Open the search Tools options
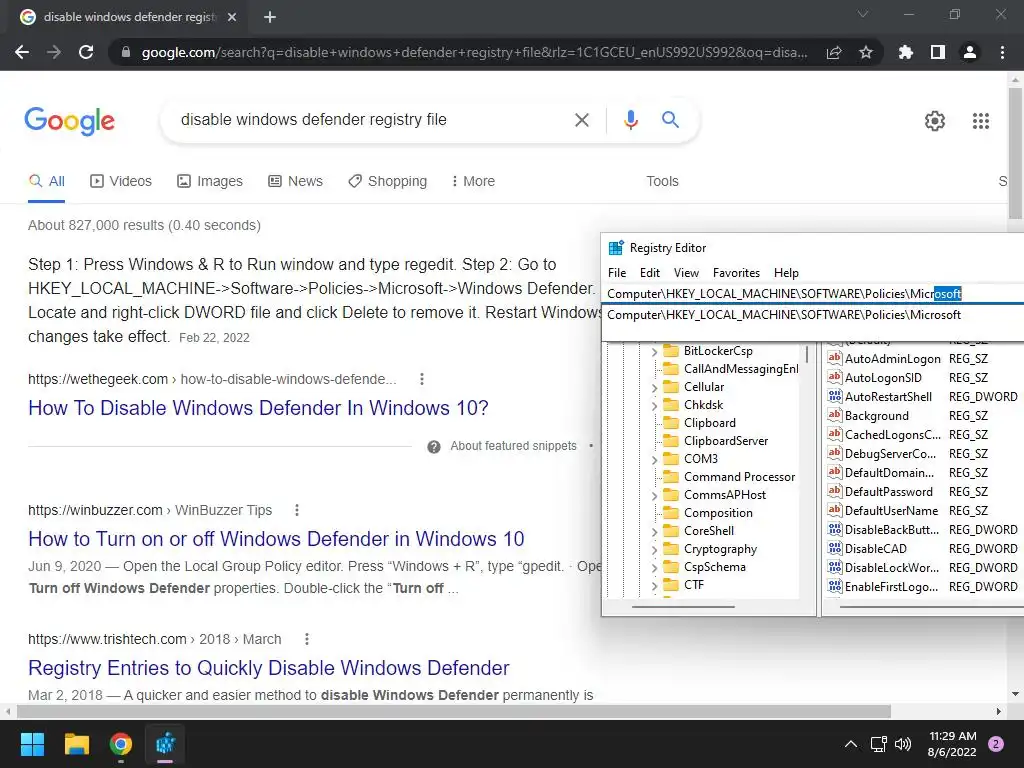1024x768 pixels. (662, 182)
